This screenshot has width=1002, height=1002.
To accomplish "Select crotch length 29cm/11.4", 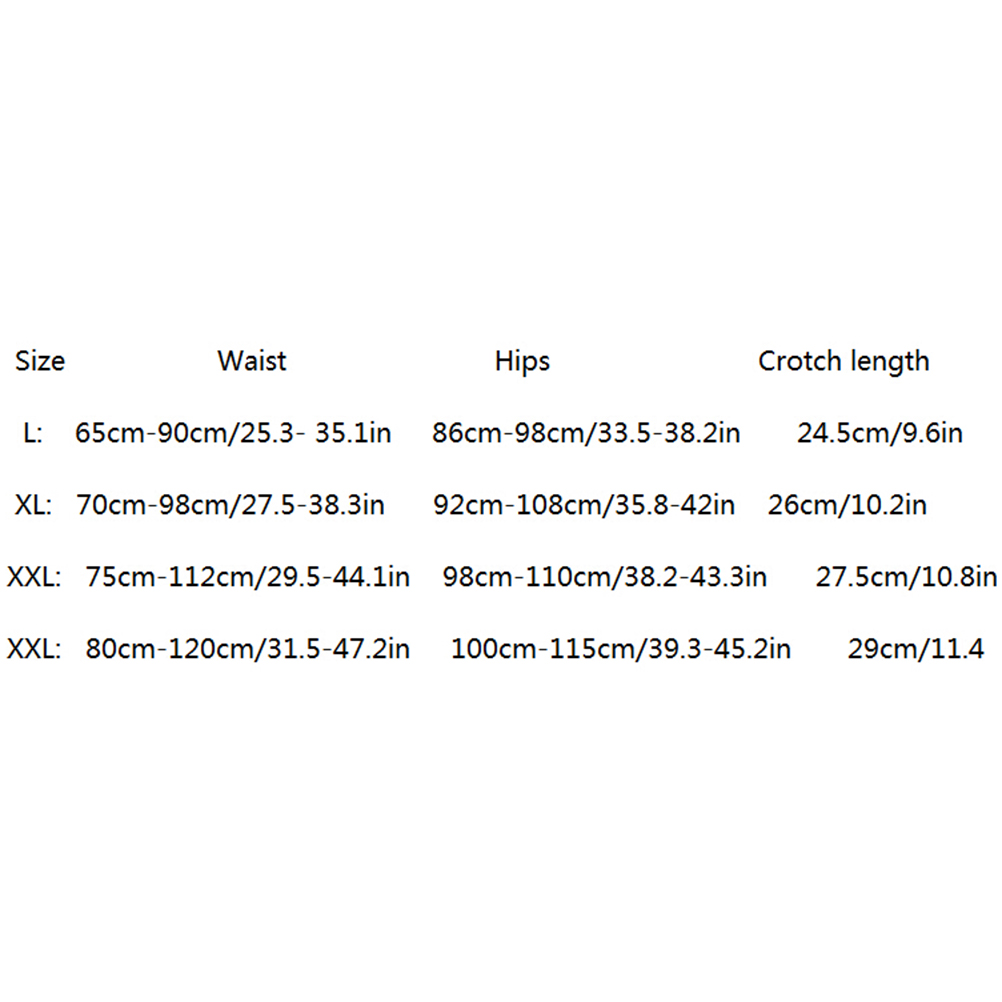I will pos(915,649).
